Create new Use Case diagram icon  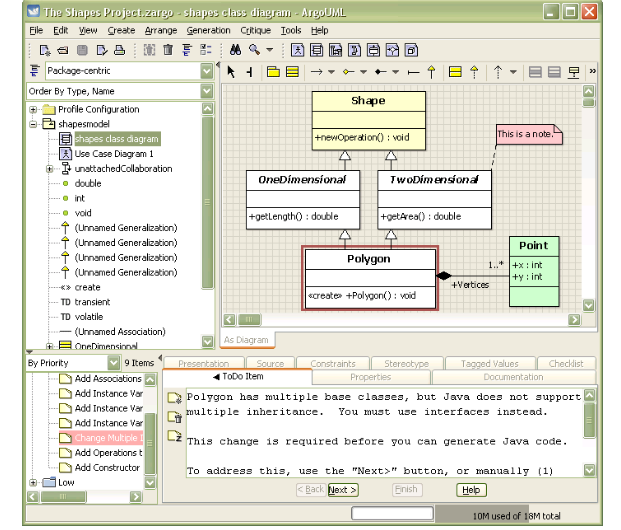297,50
